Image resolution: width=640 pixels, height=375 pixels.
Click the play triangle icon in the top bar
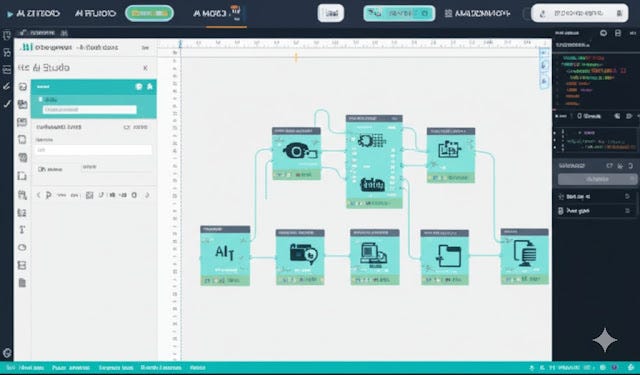(10, 14)
